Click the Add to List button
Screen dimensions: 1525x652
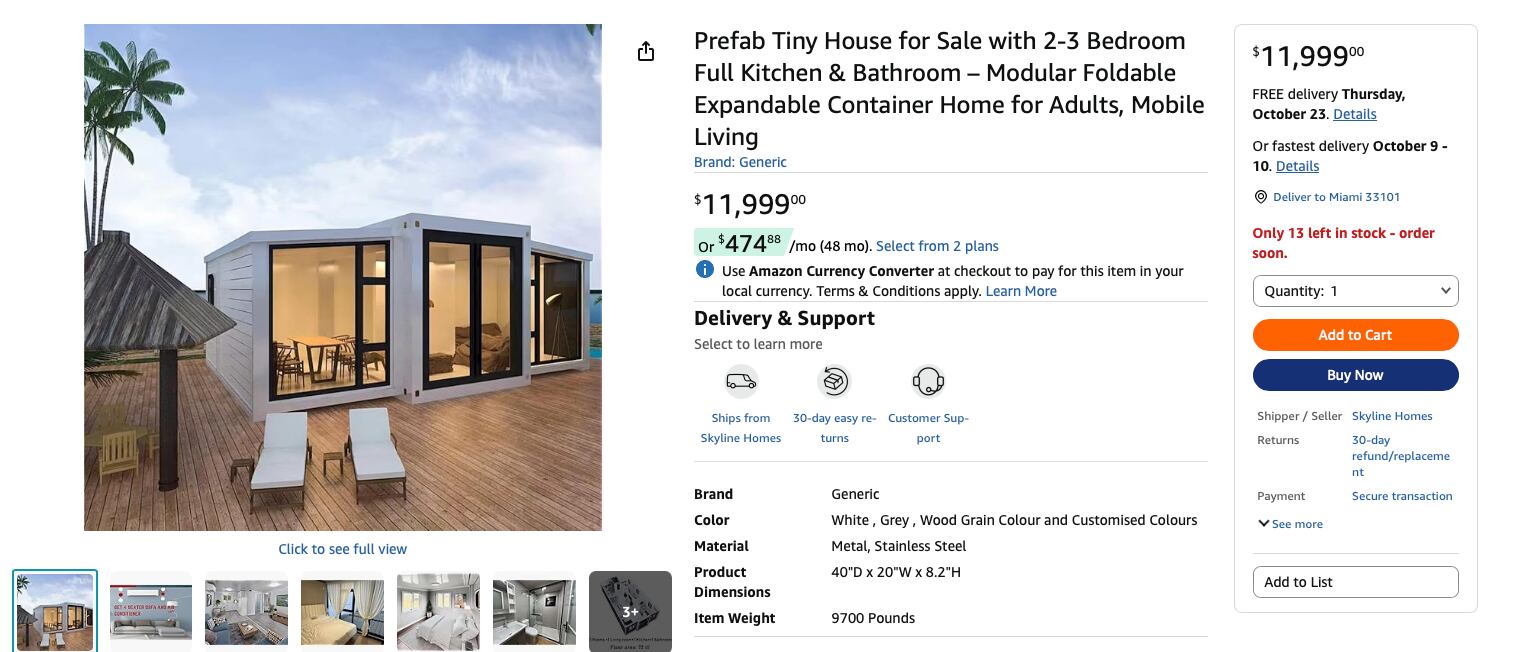1355,582
